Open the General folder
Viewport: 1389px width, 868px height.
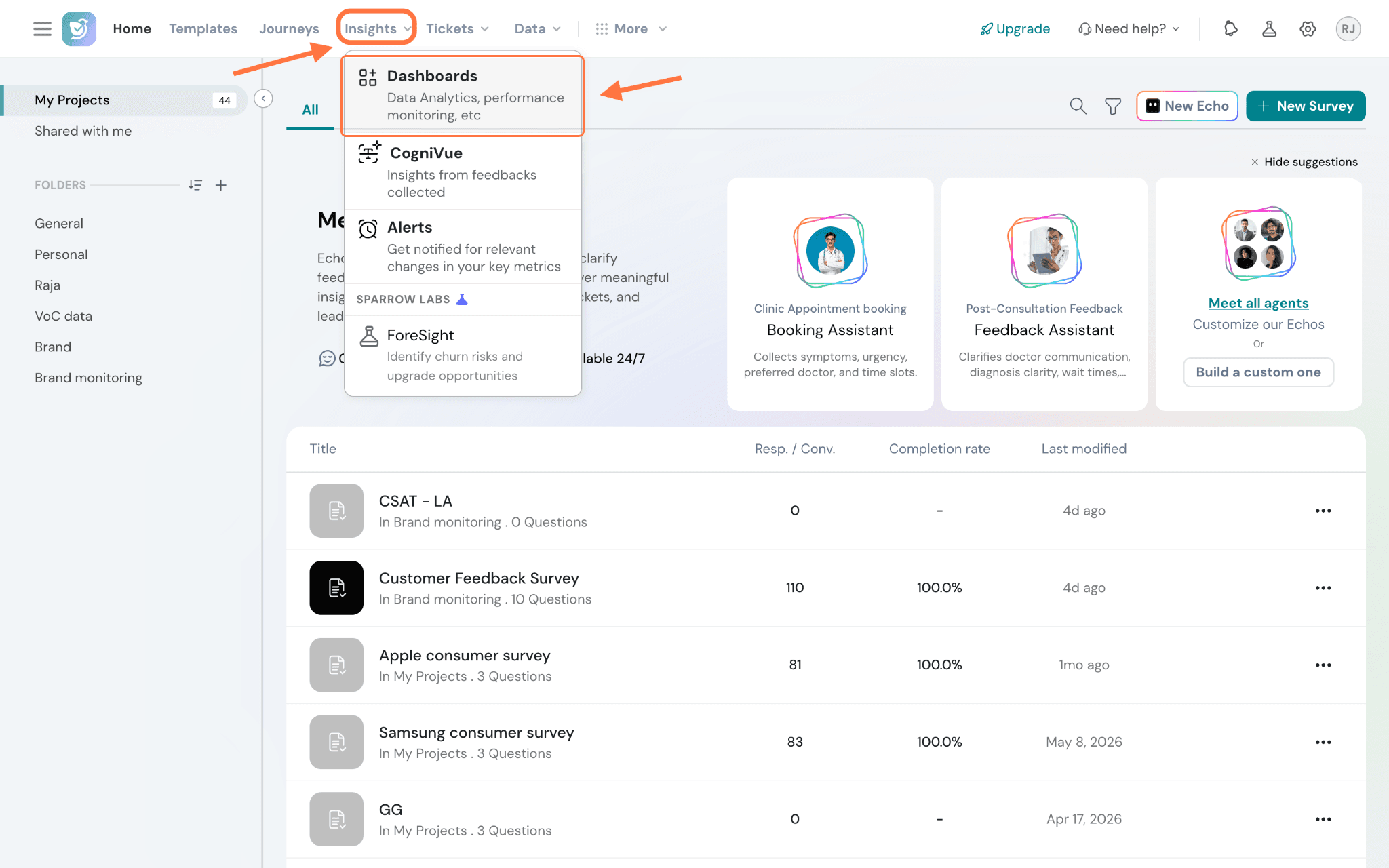point(59,223)
